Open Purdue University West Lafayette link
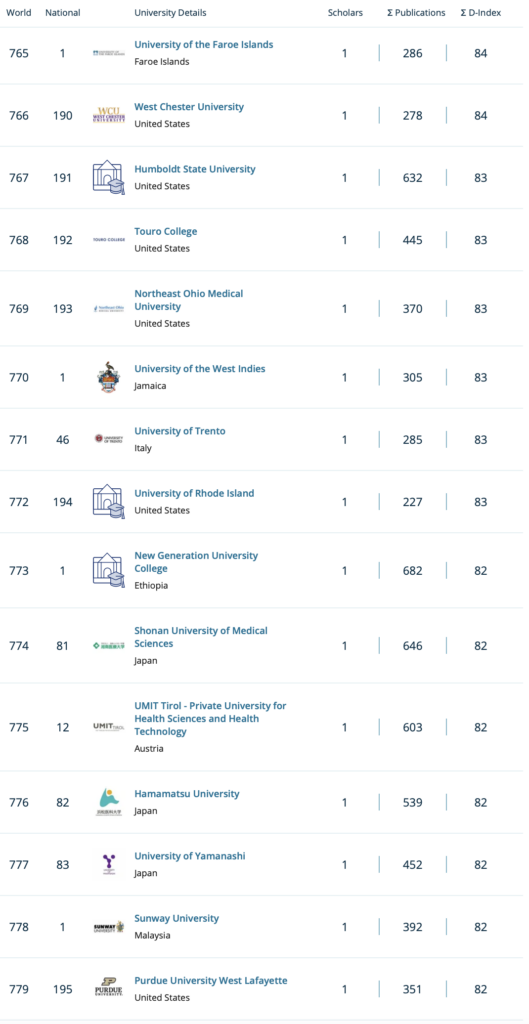This screenshot has width=529, height=1024. (x=211, y=980)
